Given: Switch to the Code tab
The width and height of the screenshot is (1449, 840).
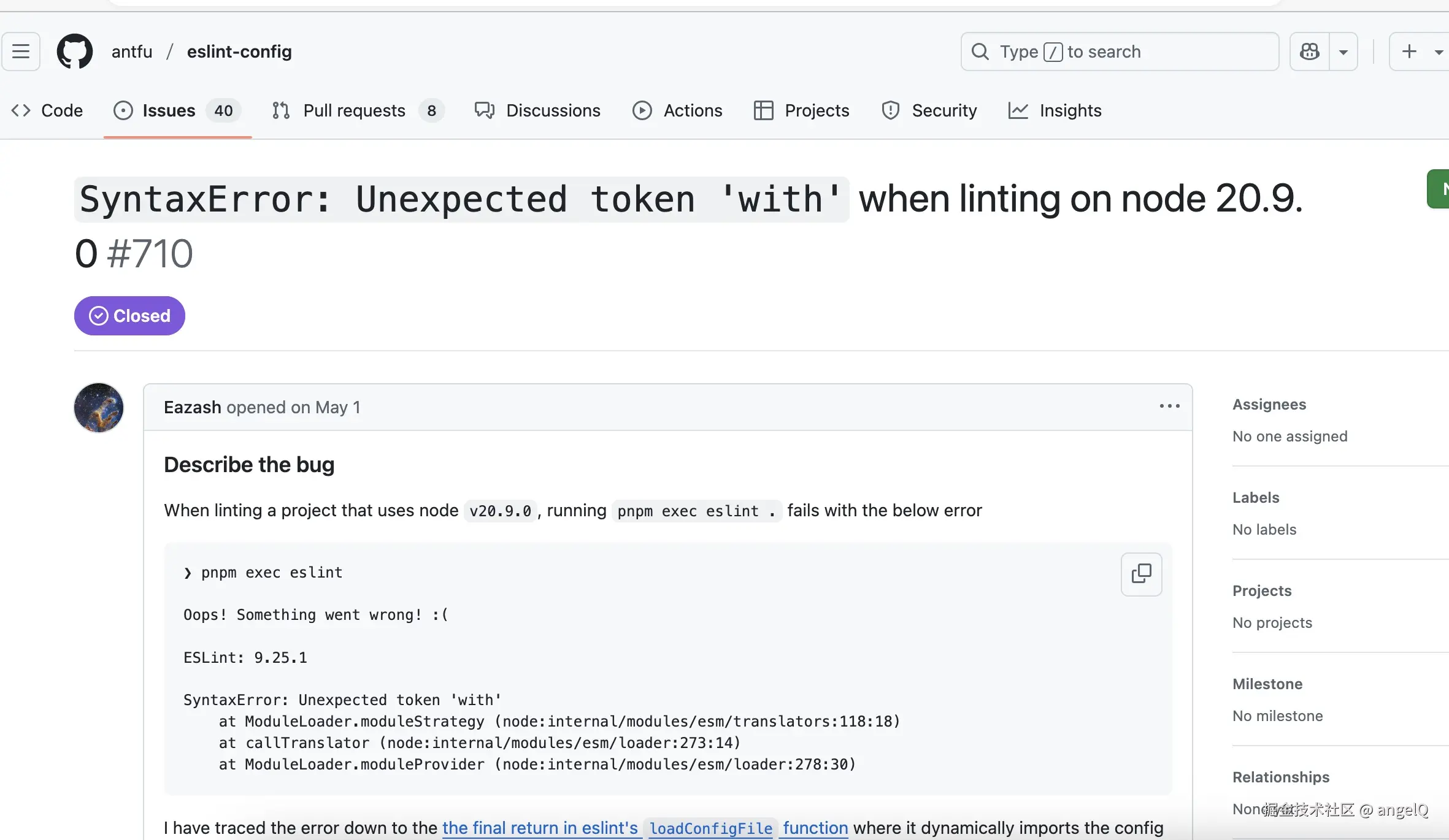Looking at the screenshot, I should click(x=47, y=110).
